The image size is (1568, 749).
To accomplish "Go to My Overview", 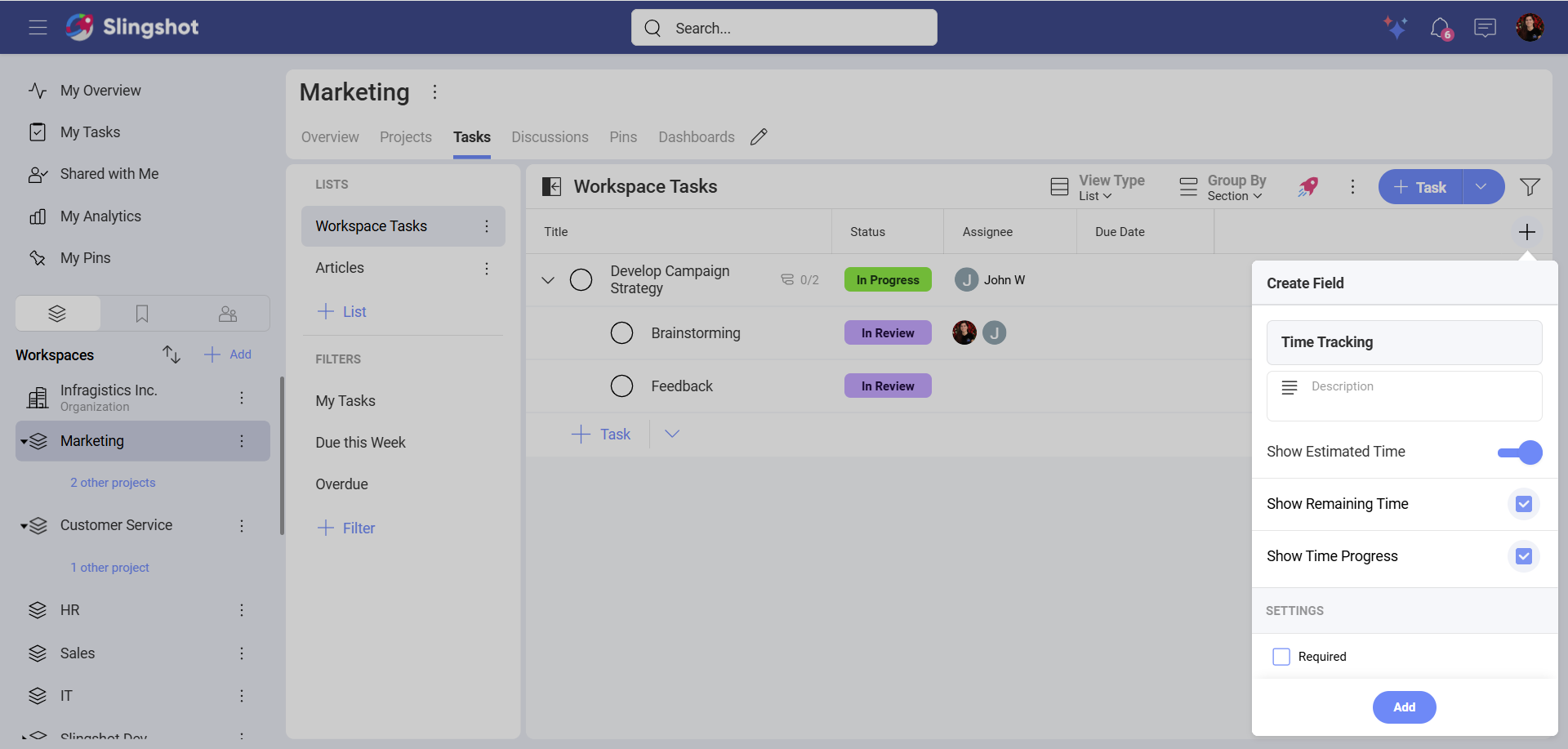I will (100, 91).
